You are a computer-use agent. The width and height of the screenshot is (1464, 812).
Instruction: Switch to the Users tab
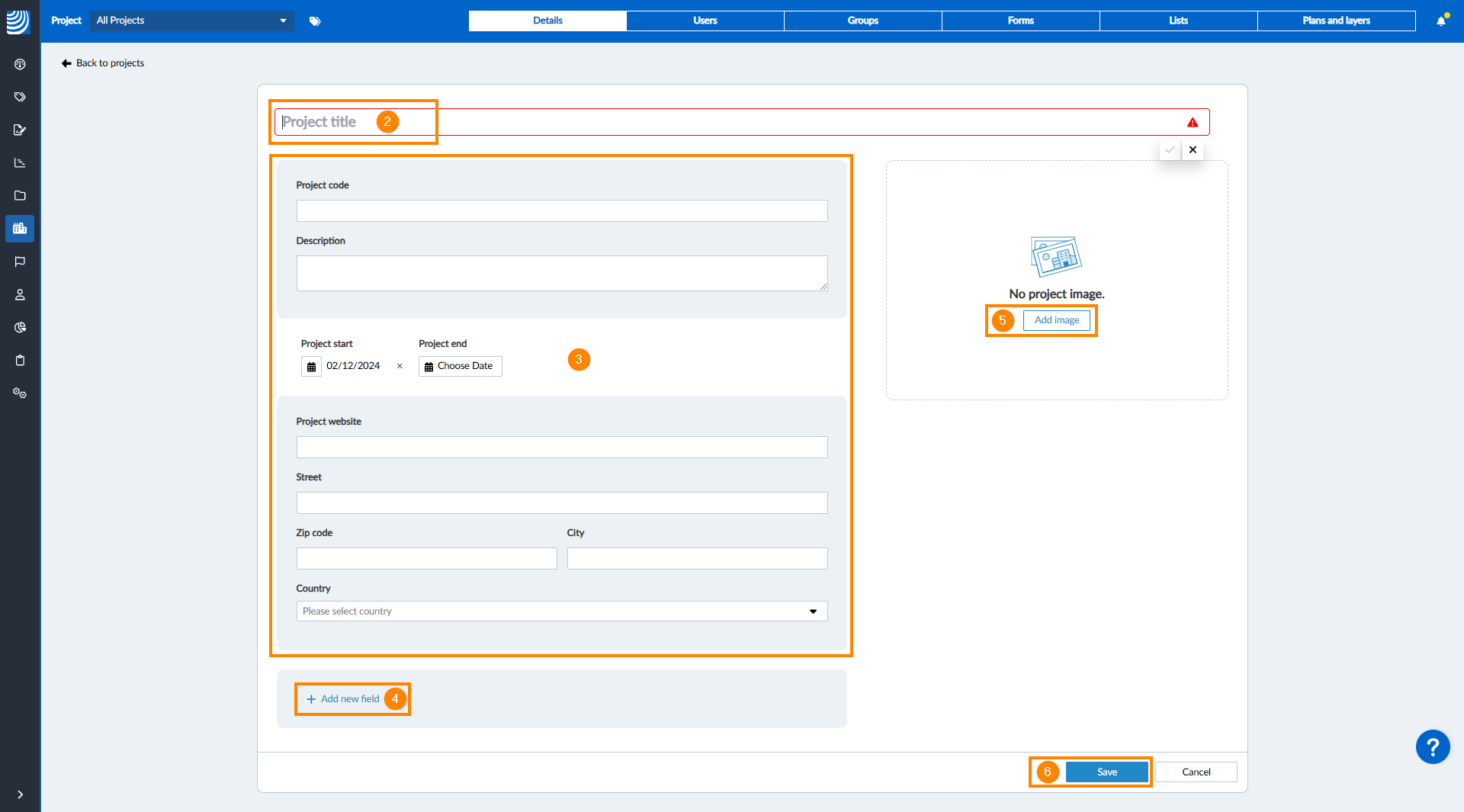coord(705,21)
